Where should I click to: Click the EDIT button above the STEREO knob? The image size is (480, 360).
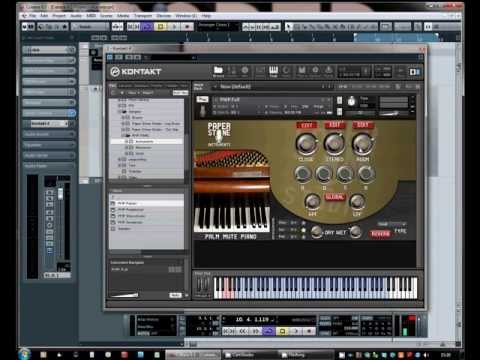(x=334, y=125)
